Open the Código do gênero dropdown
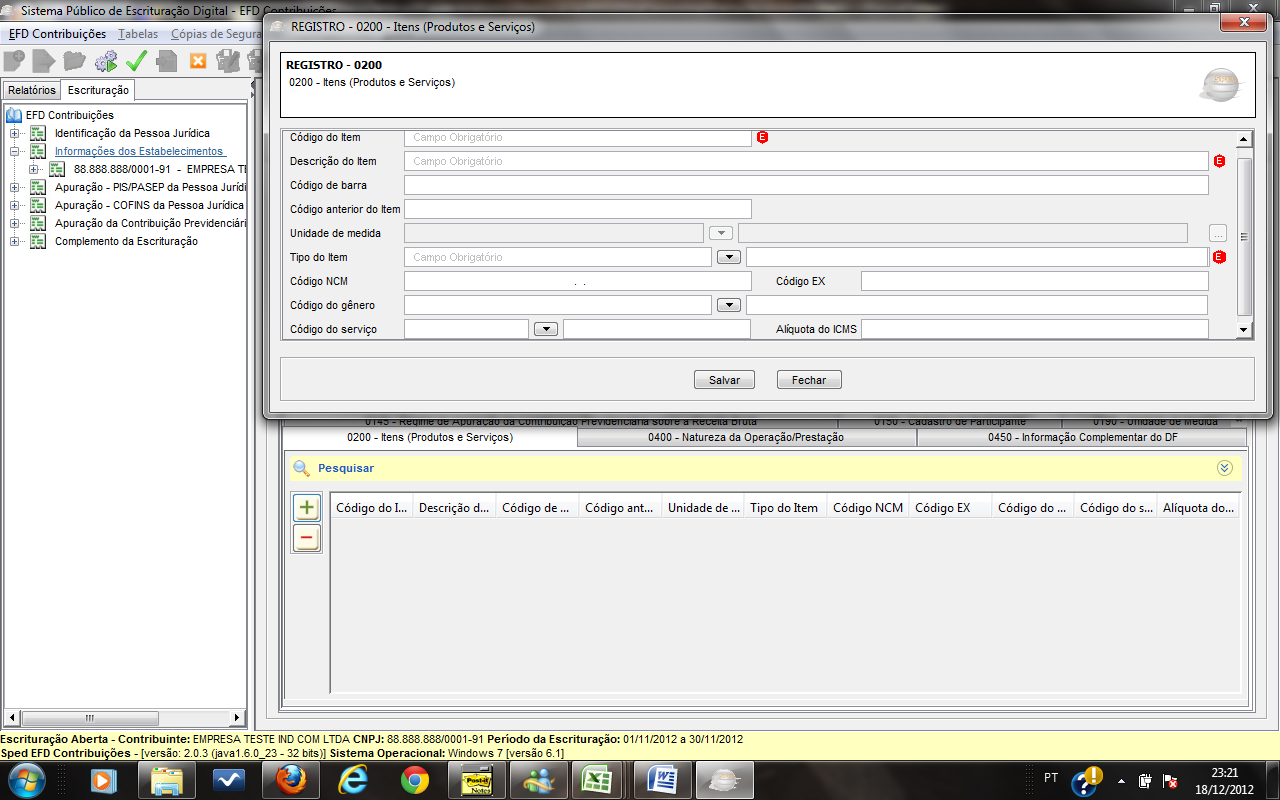This screenshot has height=800, width=1280. 728,305
